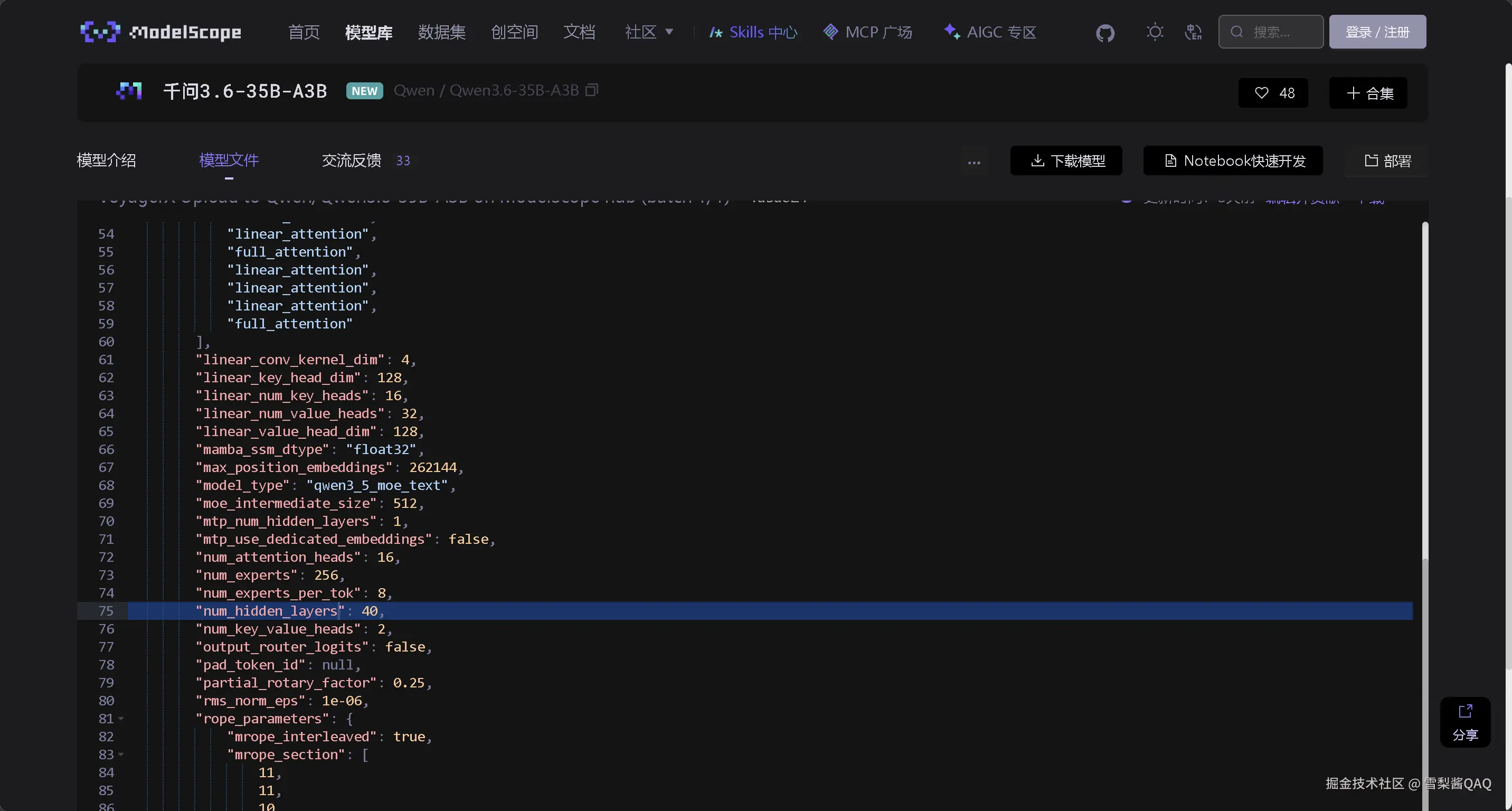The image size is (1512, 811).
Task: Expand the 社区 dropdown menu
Action: [x=649, y=32]
